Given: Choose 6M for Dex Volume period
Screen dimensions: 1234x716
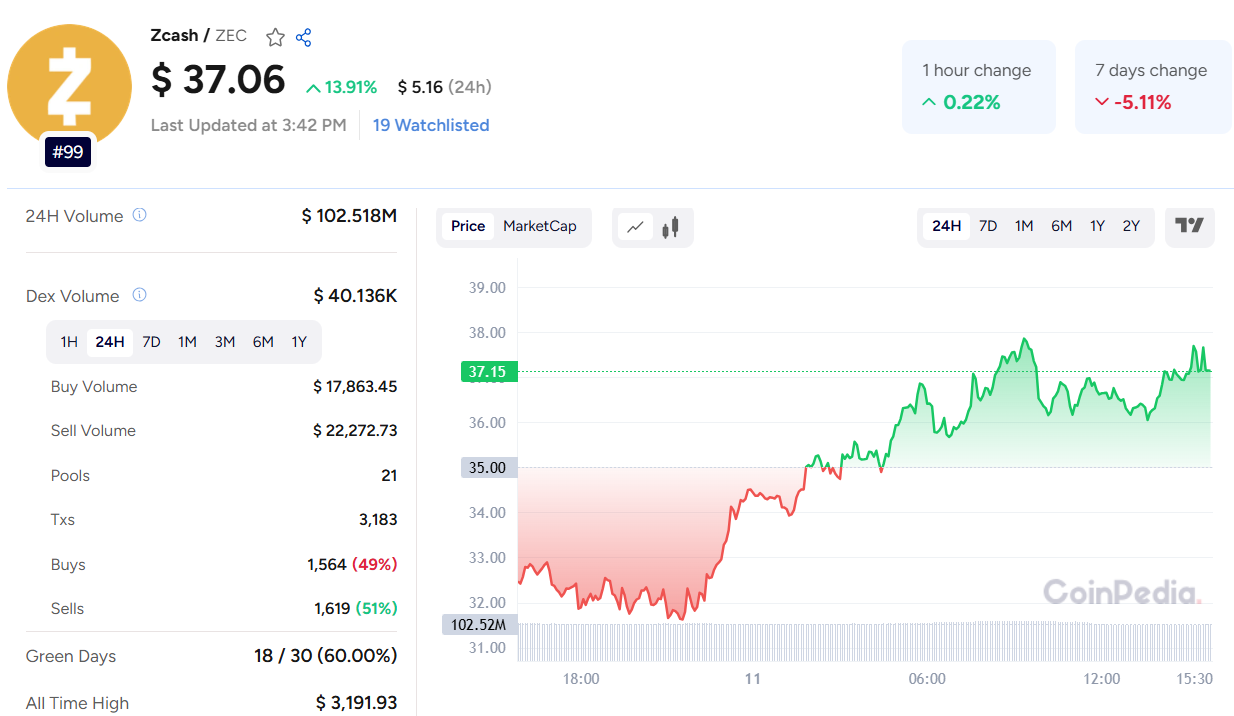Looking at the screenshot, I should click(x=263, y=342).
